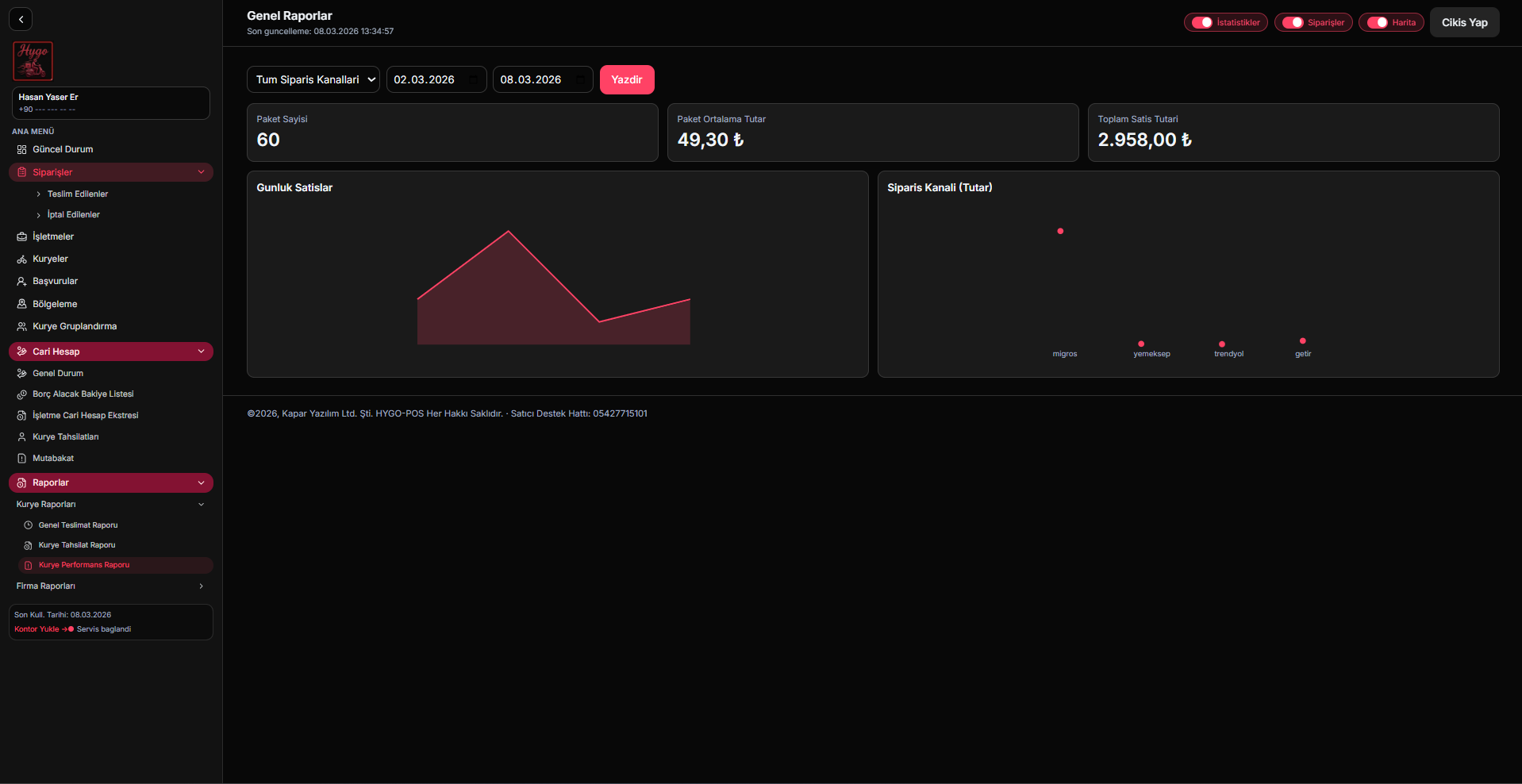Click the Kurye Gruplandırma group icon

(21, 326)
